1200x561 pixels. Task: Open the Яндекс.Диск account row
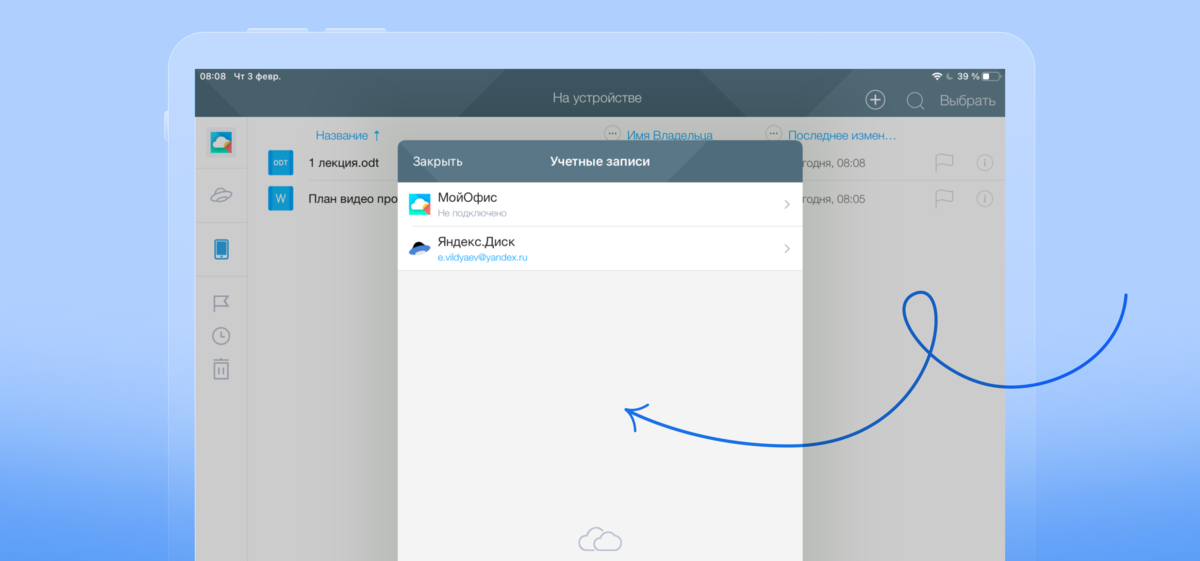click(600, 249)
